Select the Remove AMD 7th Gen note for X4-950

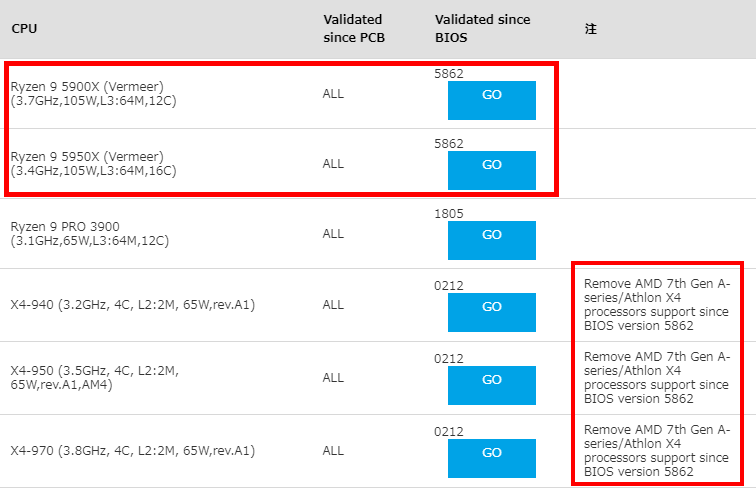click(657, 378)
